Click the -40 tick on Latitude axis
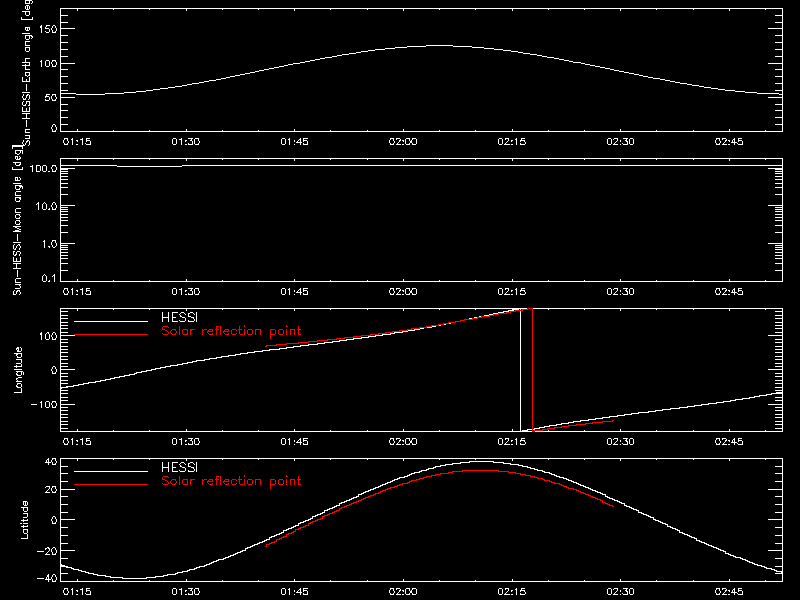 (x=47, y=578)
